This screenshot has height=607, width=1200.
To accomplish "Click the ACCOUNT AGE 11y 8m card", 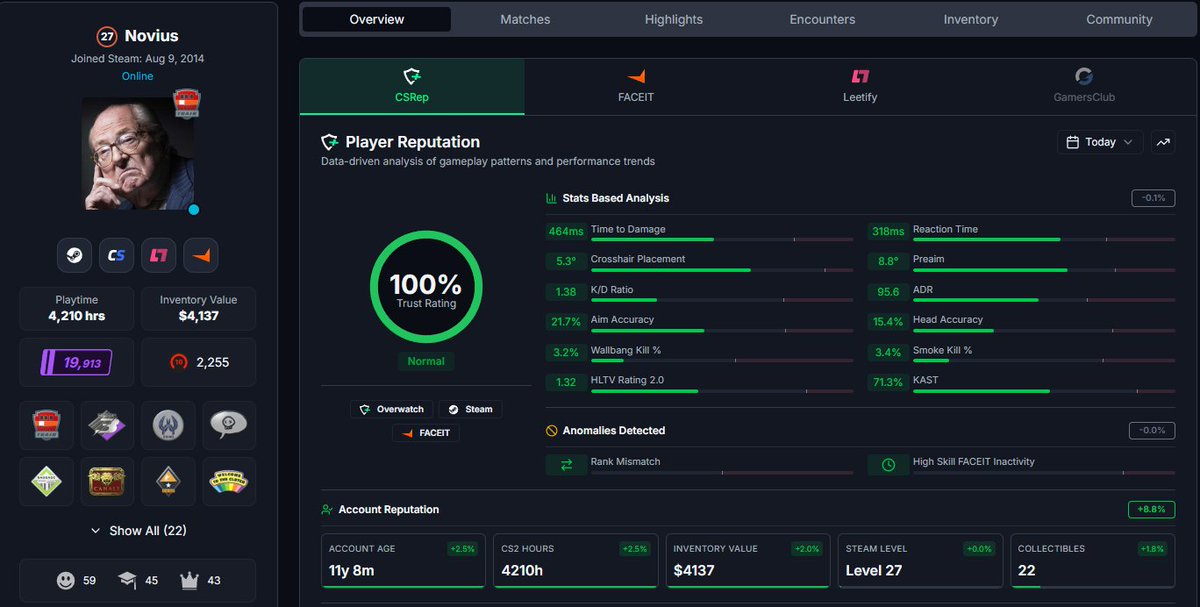I will coord(403,561).
